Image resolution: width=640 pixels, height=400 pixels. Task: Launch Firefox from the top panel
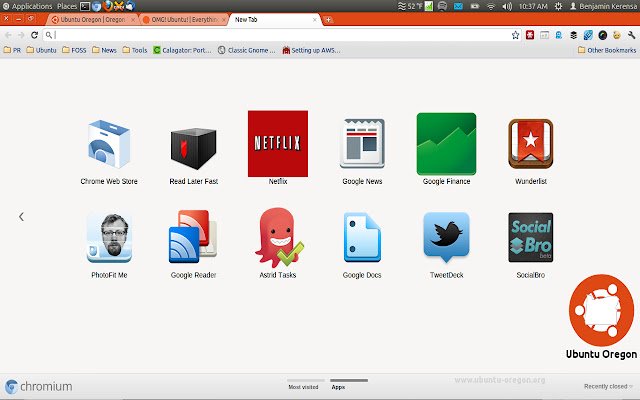[108, 6]
